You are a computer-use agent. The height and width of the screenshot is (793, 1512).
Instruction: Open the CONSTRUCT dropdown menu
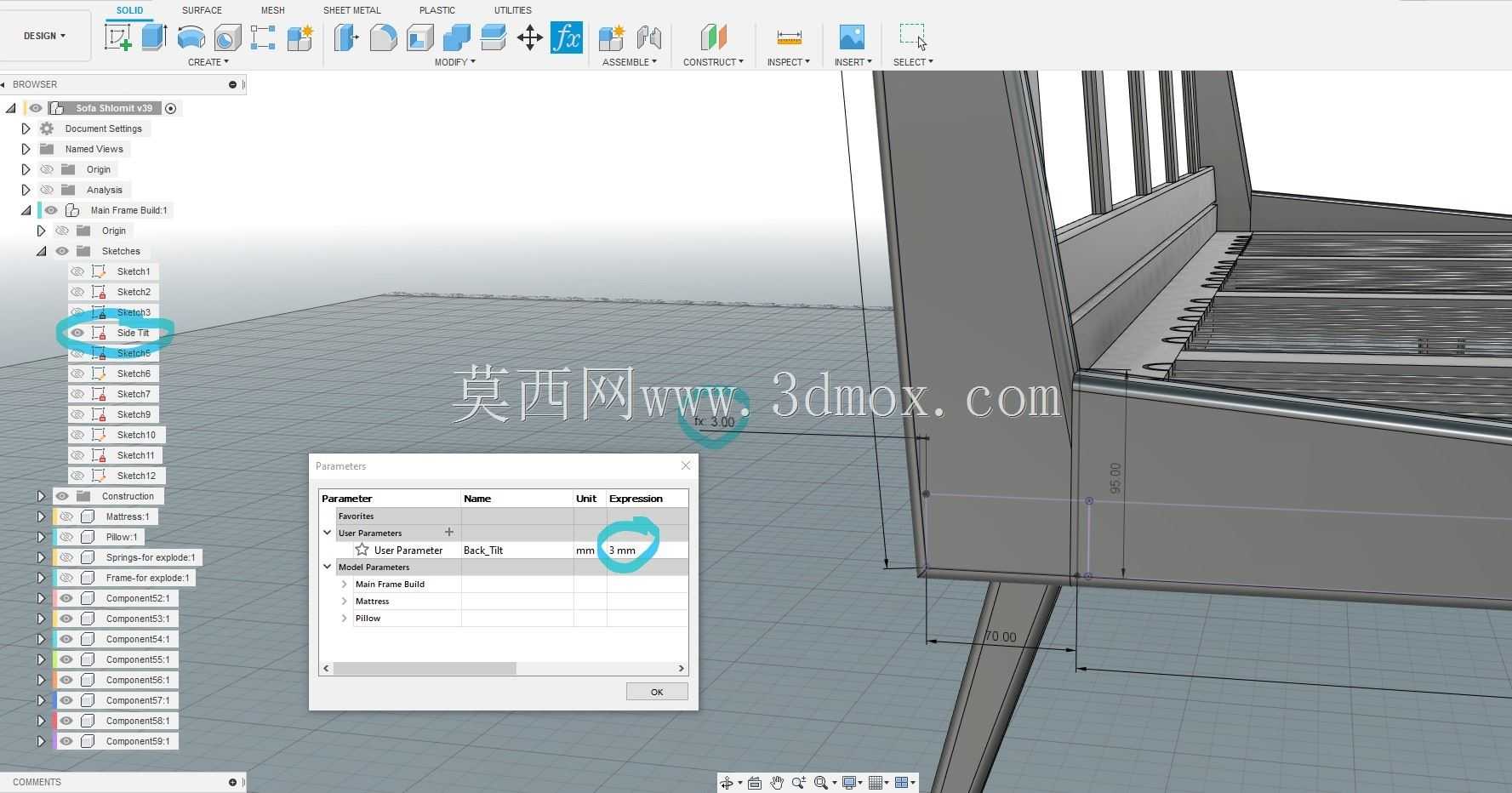pos(713,62)
